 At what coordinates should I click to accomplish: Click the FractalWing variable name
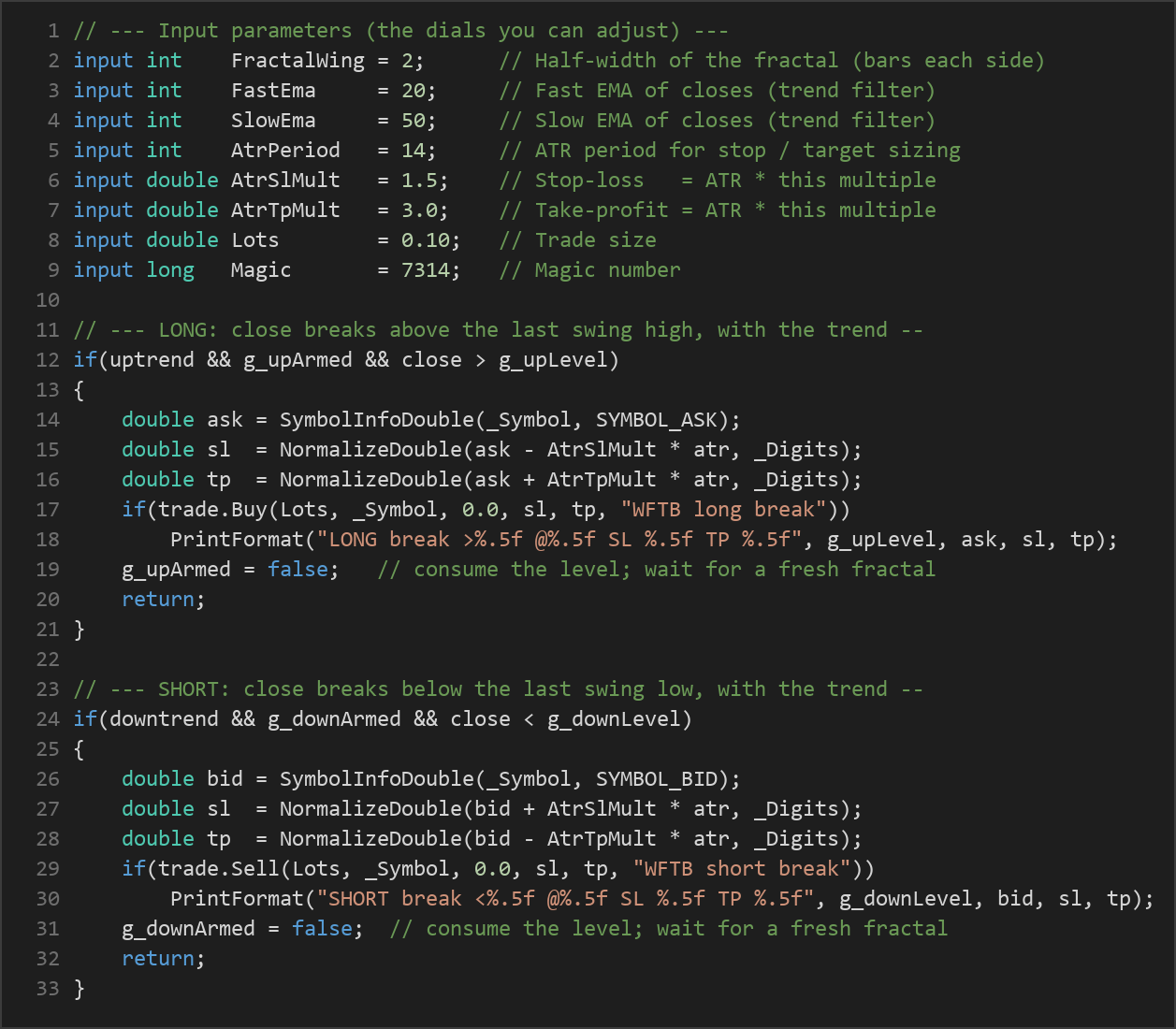(x=298, y=61)
